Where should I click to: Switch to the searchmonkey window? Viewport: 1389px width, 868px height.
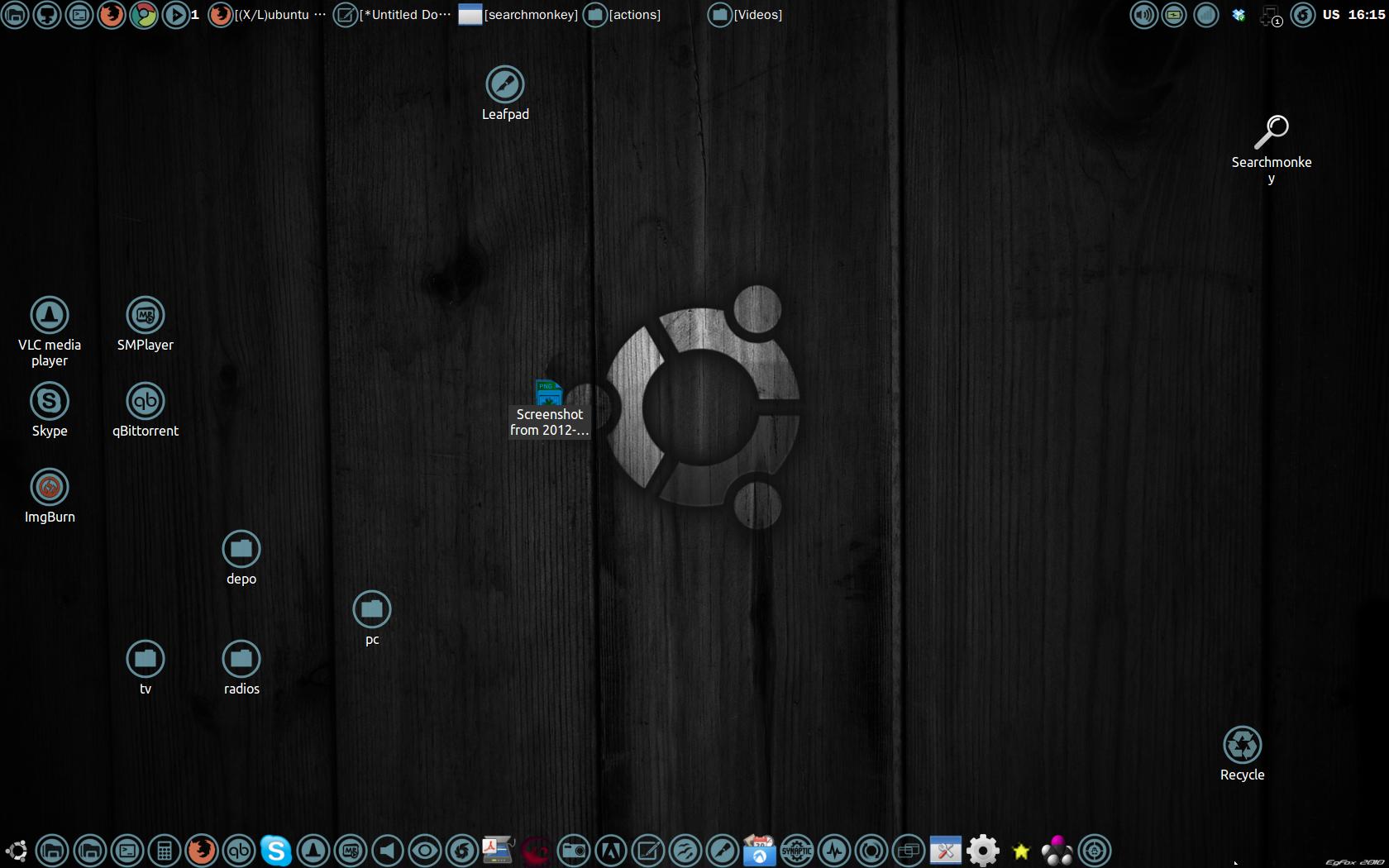(518, 15)
